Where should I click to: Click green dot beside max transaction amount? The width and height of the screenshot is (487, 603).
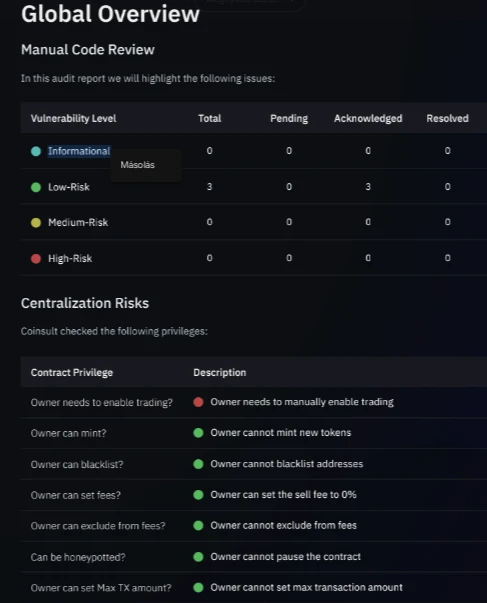pyautogui.click(x=198, y=587)
